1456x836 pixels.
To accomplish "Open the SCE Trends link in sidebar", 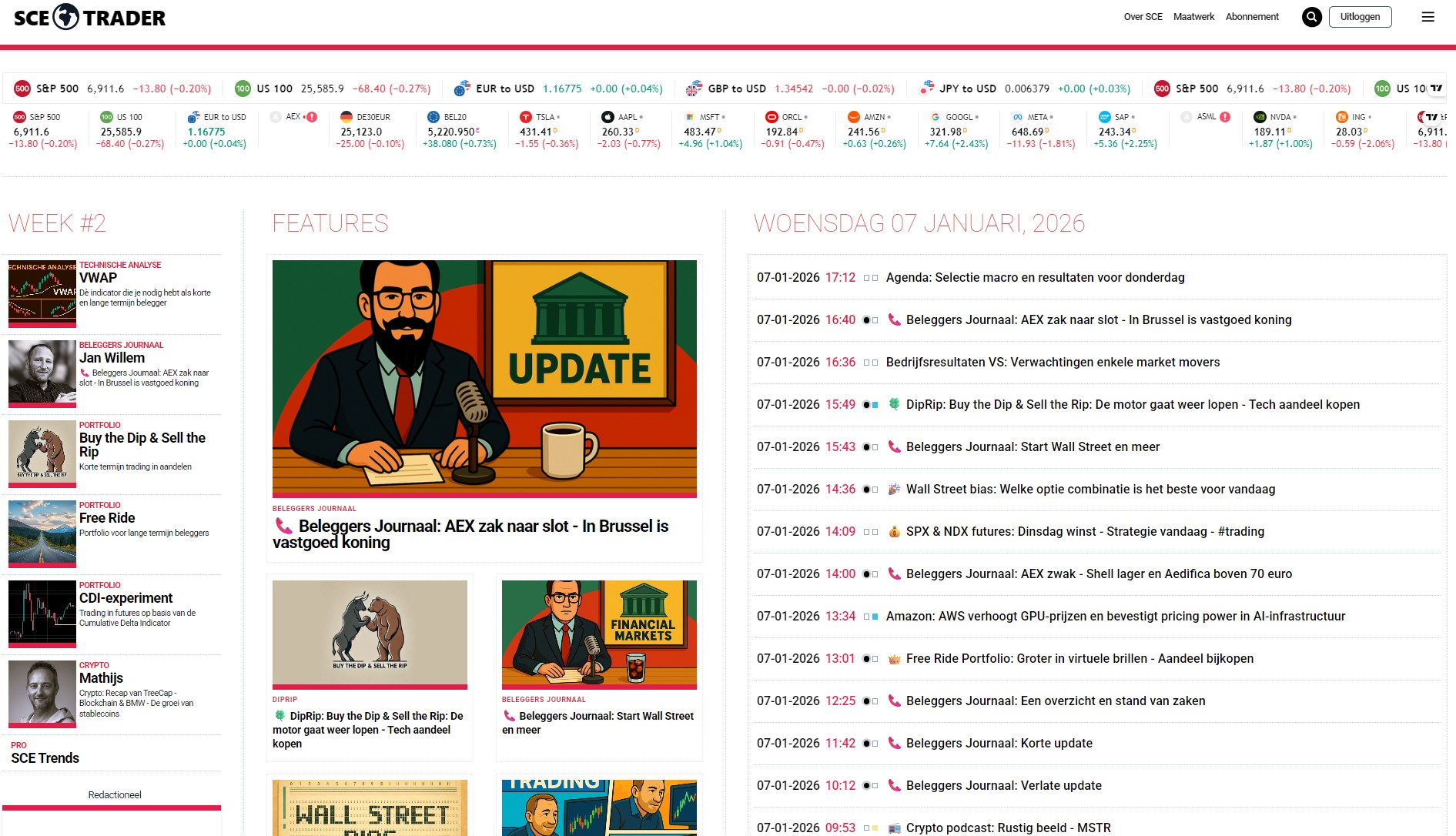I will pos(45,758).
